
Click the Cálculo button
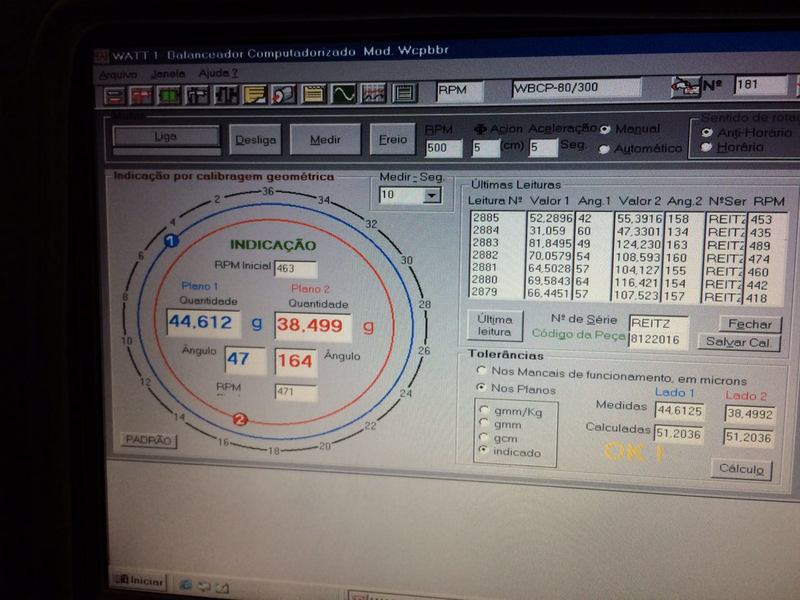[741, 469]
